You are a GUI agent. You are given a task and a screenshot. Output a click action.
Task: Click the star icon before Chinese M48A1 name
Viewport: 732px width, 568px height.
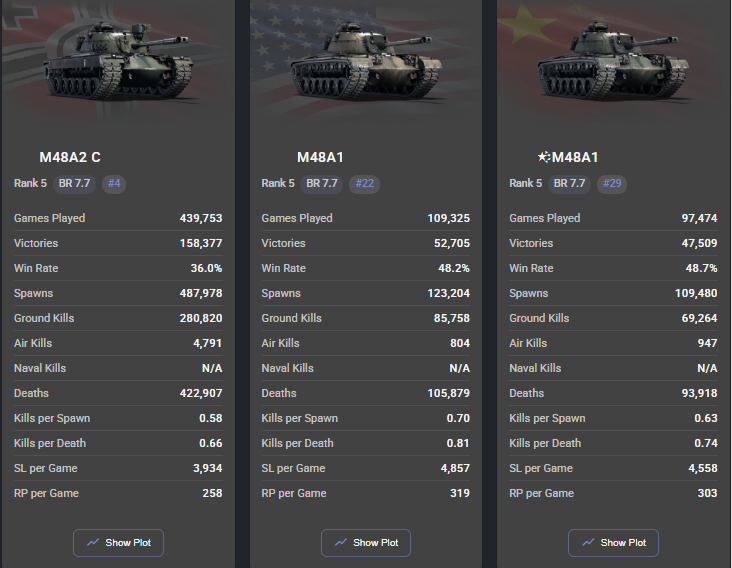[544, 157]
